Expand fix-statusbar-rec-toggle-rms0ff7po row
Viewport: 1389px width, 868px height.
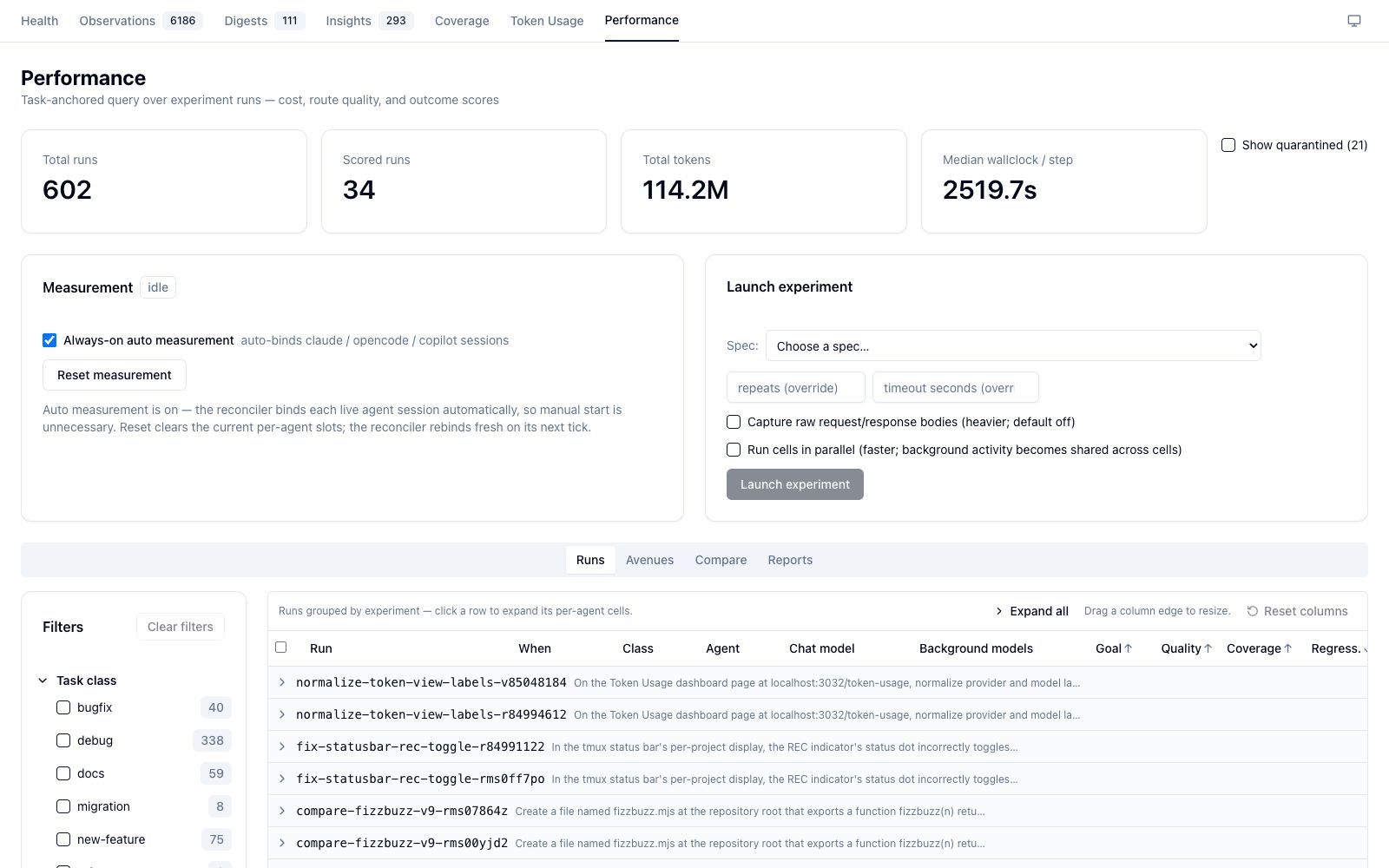pos(282,779)
